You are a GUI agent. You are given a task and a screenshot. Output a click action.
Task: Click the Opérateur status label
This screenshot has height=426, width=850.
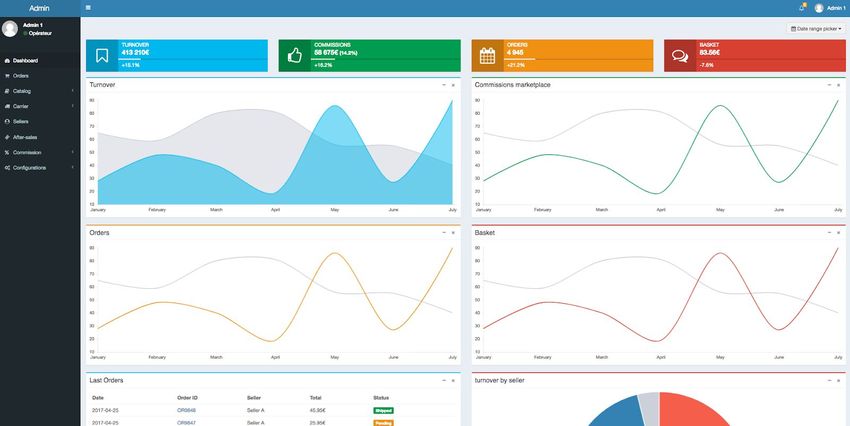[x=41, y=33]
